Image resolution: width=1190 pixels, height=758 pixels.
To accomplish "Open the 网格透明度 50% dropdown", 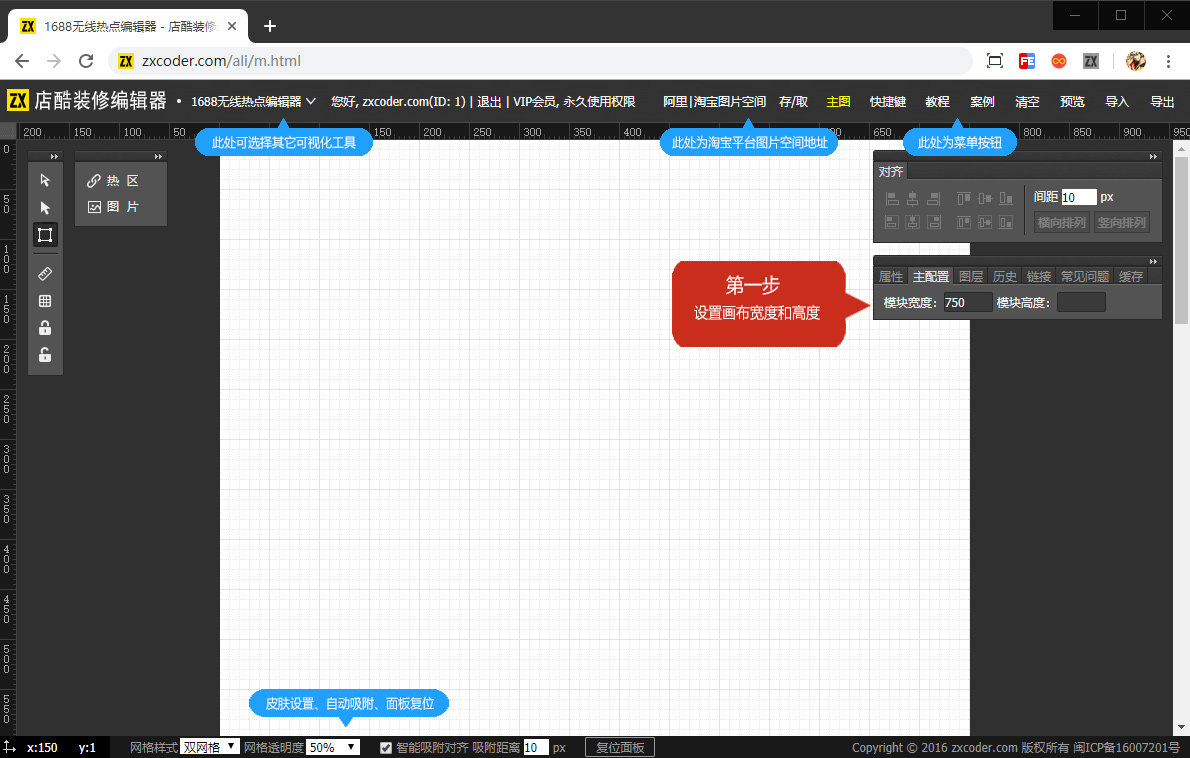I will 332,747.
